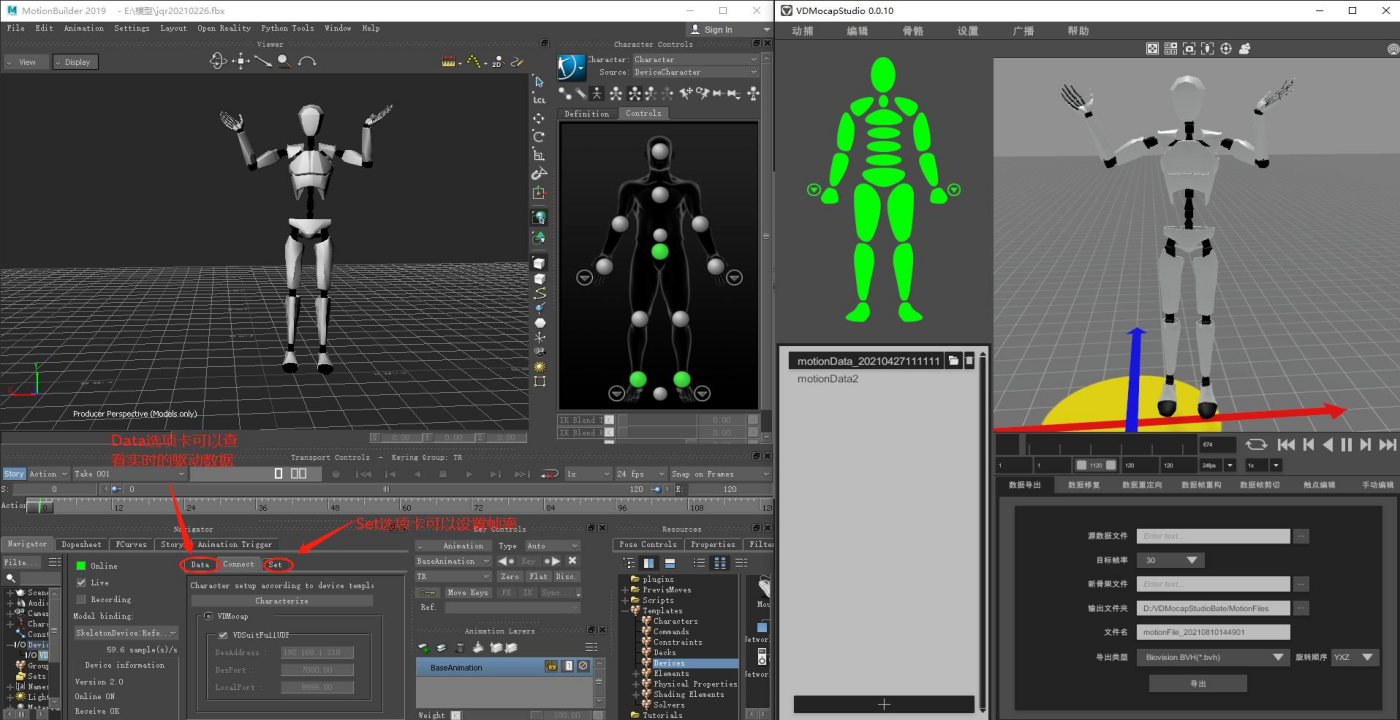Viewport: 1400px width, 720px height.
Task: Open the Model binding SkeletonDevice dropdown
Action: pos(127,633)
